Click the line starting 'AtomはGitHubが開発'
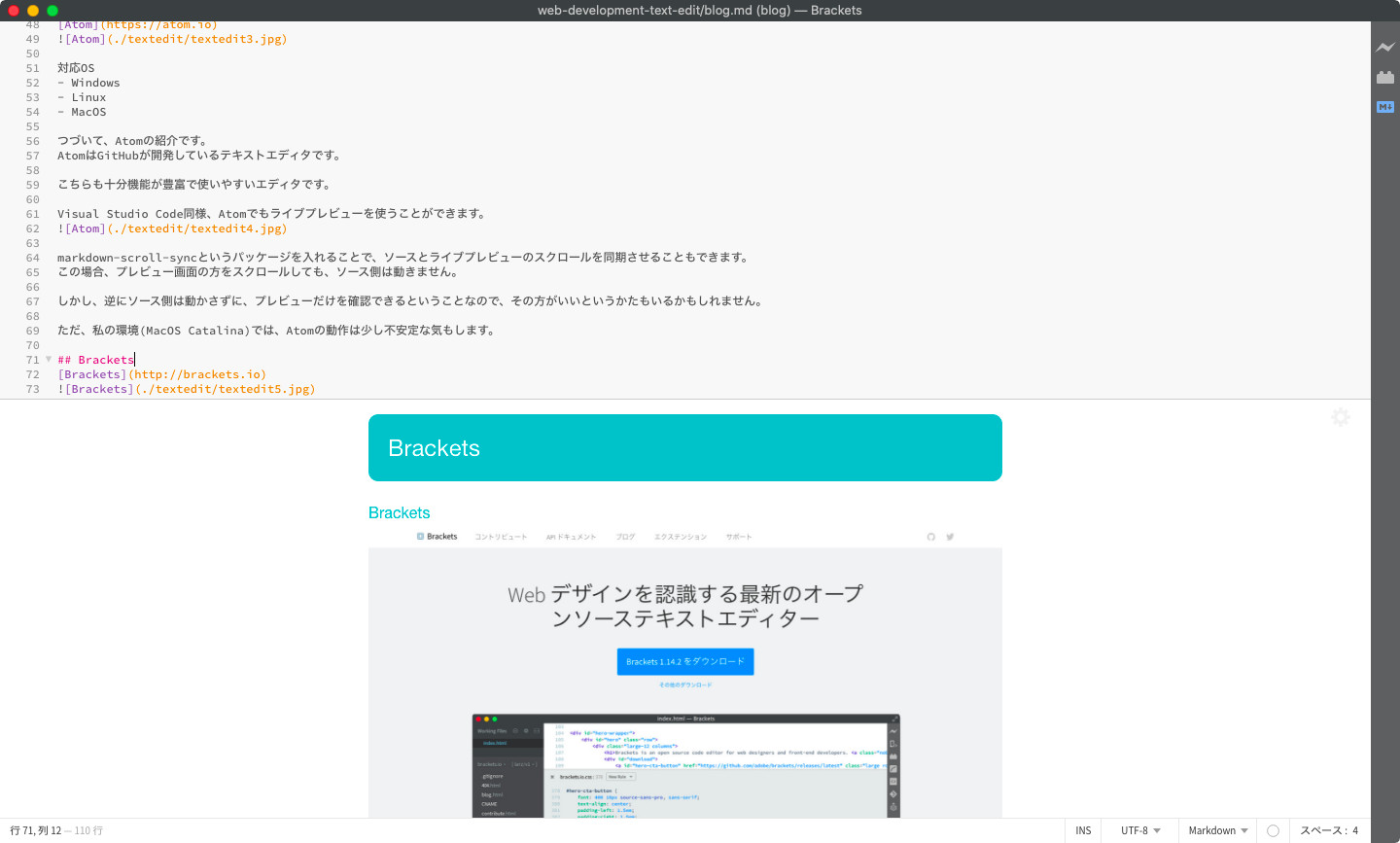Screen dimensions: 1400x843 199,156
